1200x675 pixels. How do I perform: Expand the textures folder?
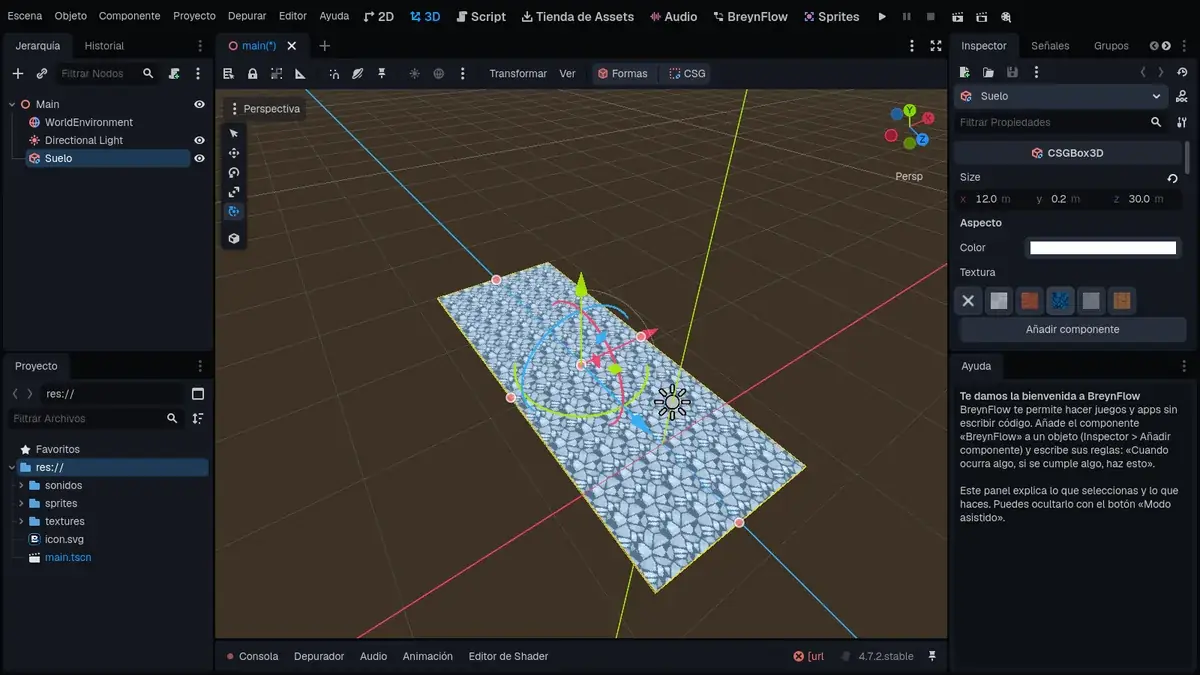tap(21, 521)
